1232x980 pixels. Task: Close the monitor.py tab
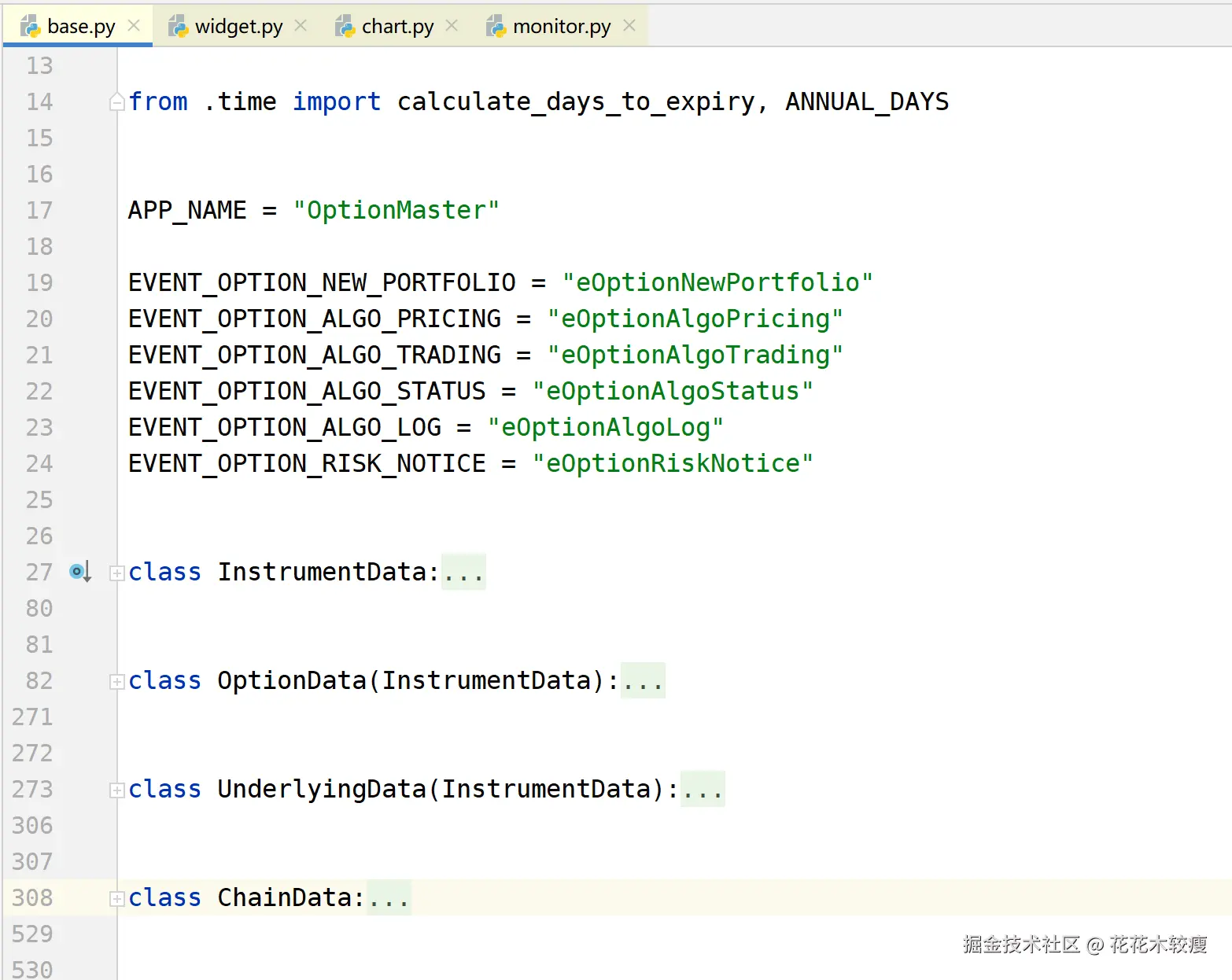(629, 26)
